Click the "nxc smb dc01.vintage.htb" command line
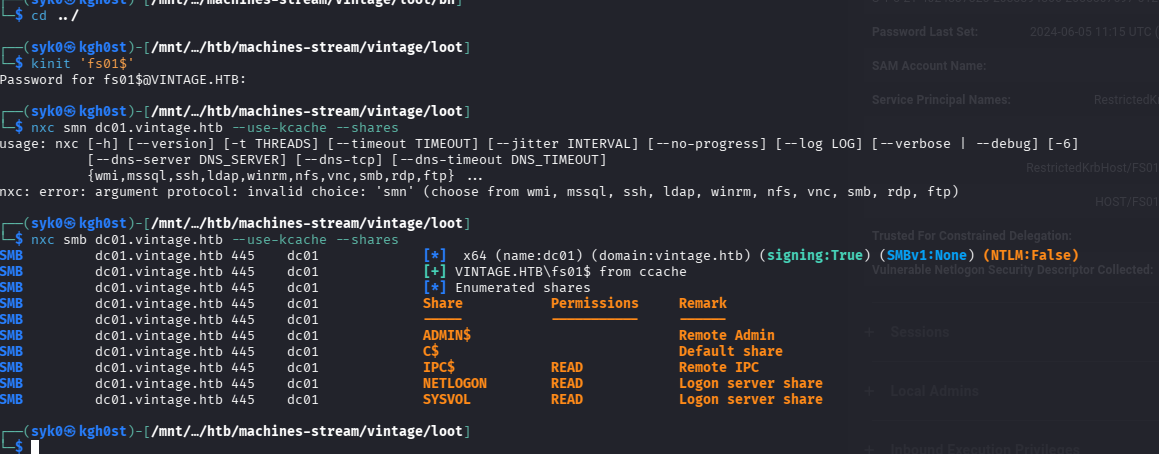The width and height of the screenshot is (1159, 454). point(214,240)
